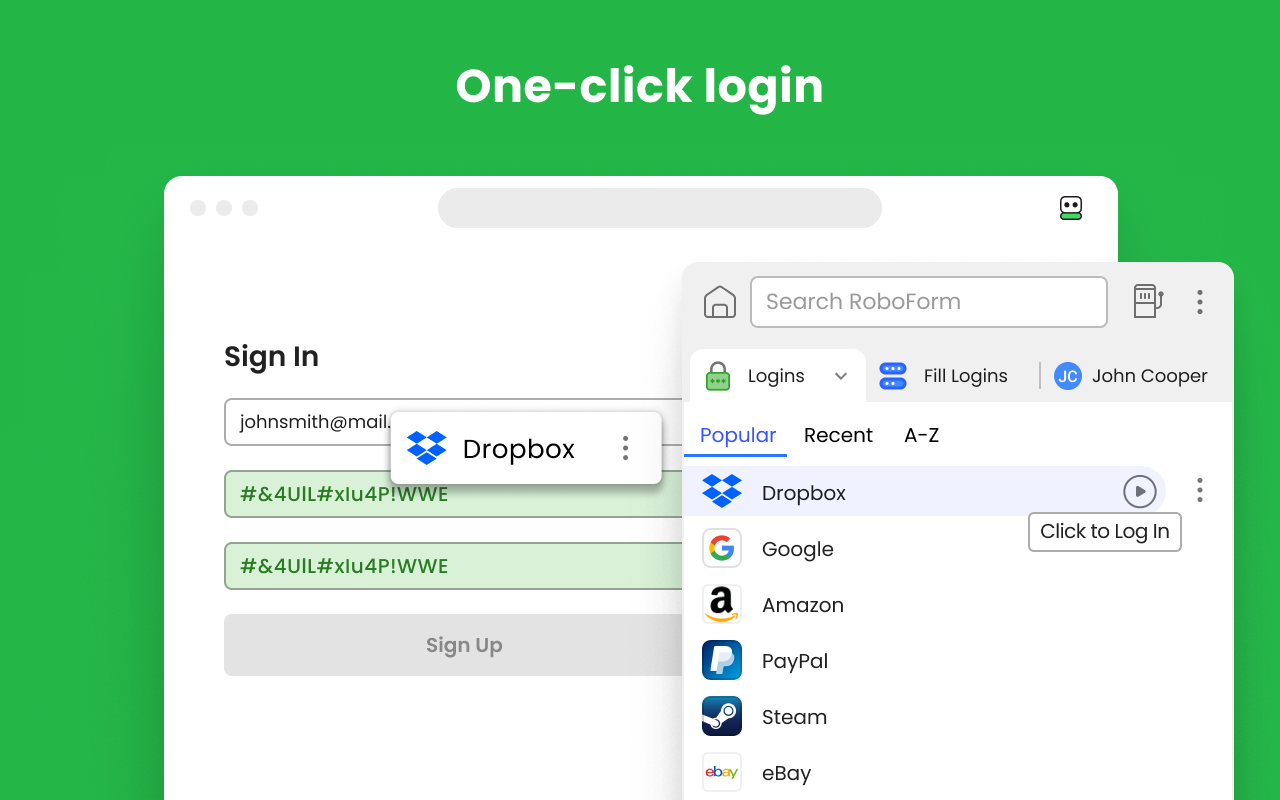The width and height of the screenshot is (1280, 800).
Task: Click the play button on the Dropbox row
Action: tap(1140, 491)
